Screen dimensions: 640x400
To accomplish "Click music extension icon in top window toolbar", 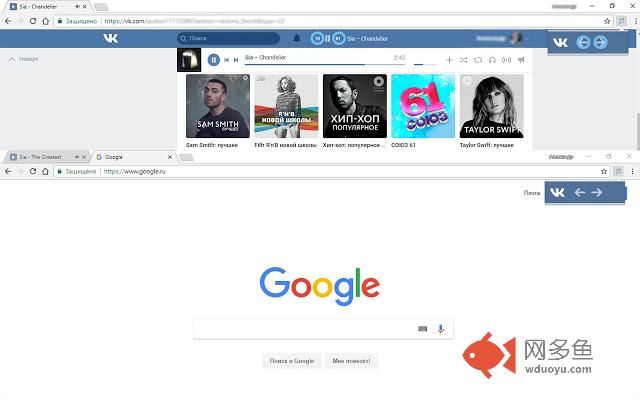I will click(621, 21).
